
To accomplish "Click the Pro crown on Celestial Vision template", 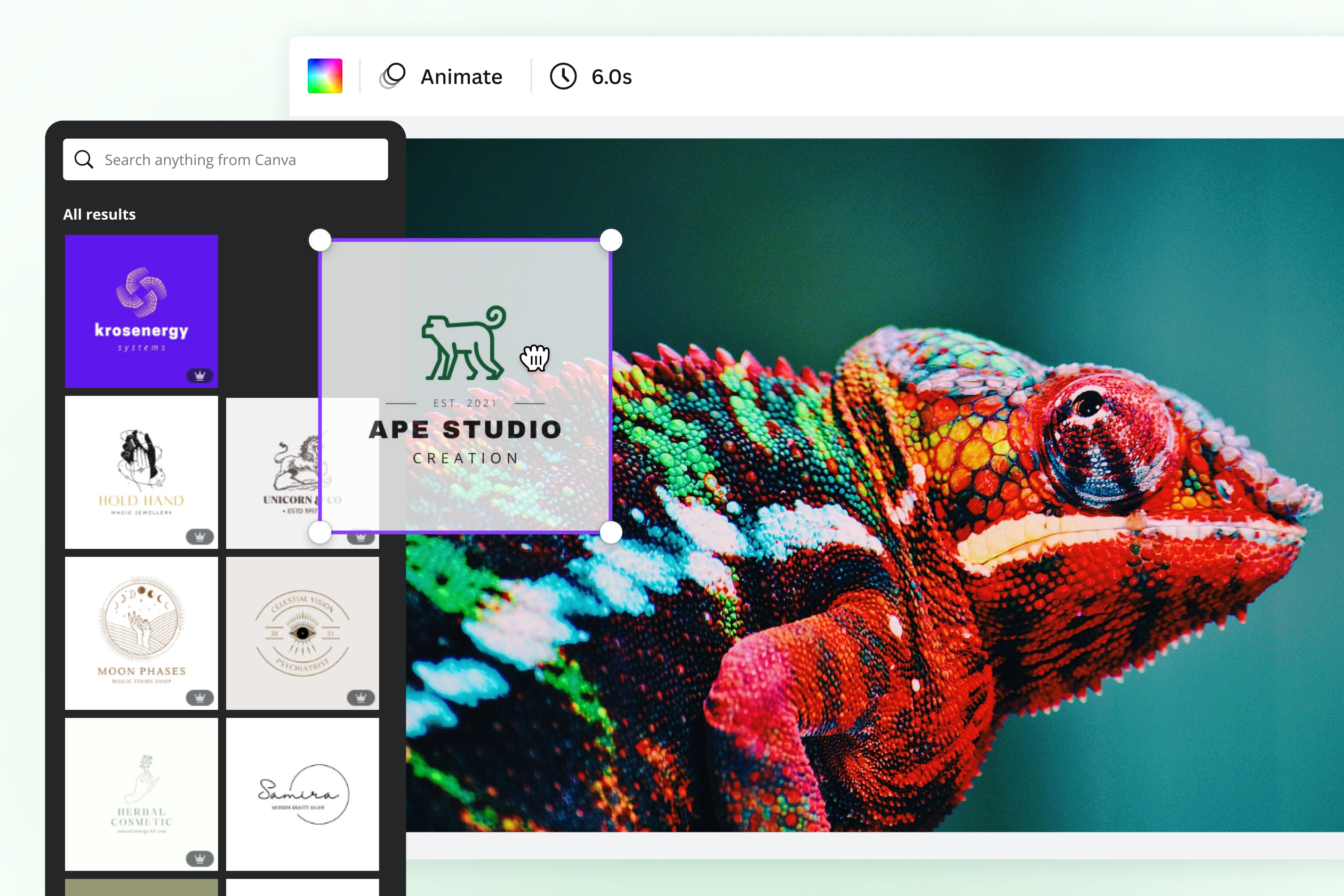I will (x=361, y=698).
